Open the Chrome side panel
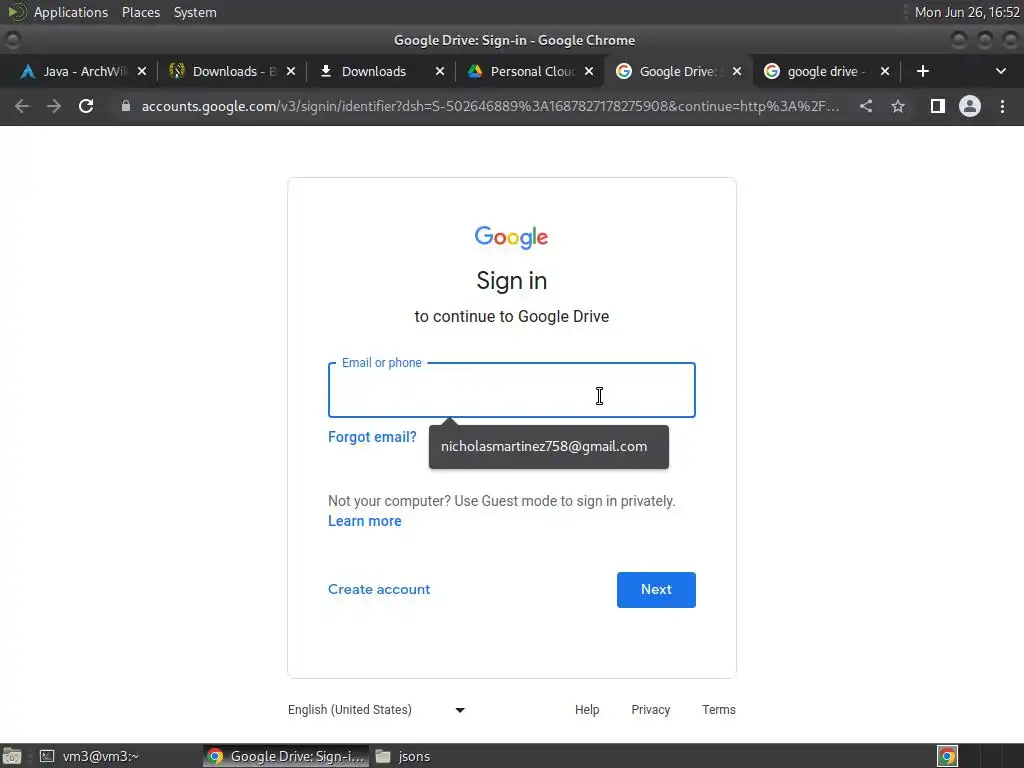The width and height of the screenshot is (1024, 768). point(937,106)
